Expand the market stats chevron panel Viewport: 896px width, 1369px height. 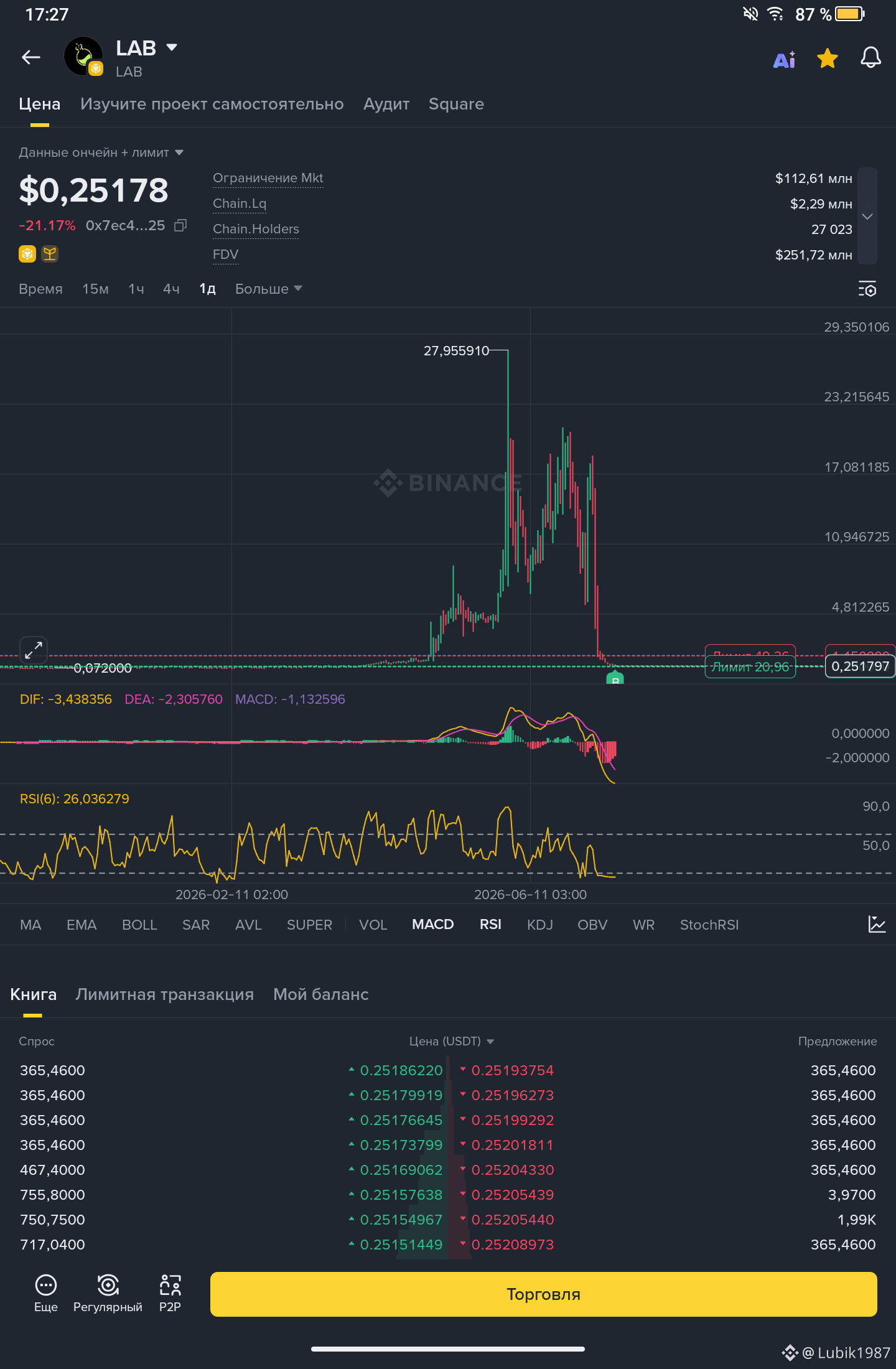point(867,216)
